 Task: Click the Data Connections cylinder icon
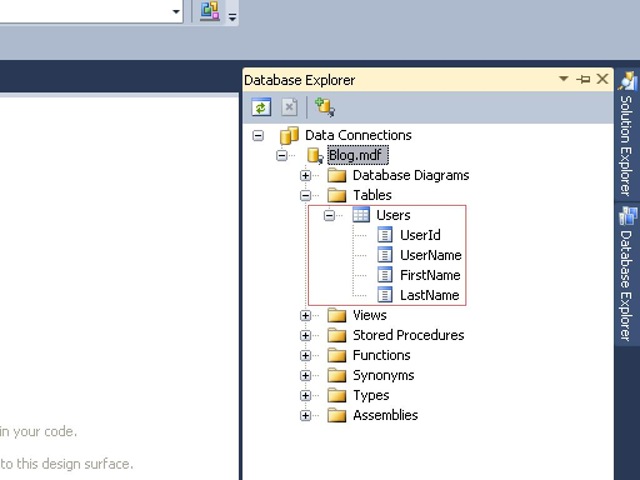pos(289,136)
